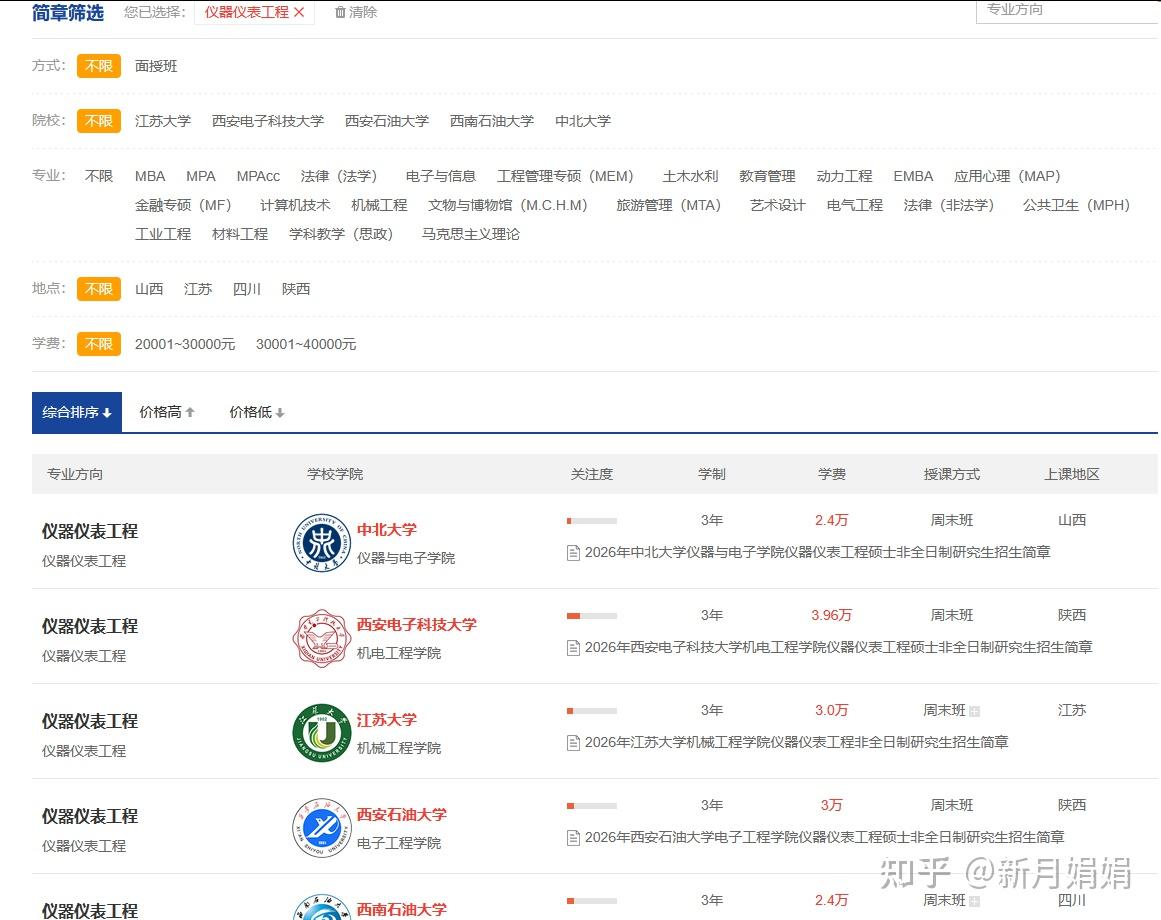Click 西安电子科技大学 attention level bar
The width and height of the screenshot is (1161, 920).
pos(592,616)
